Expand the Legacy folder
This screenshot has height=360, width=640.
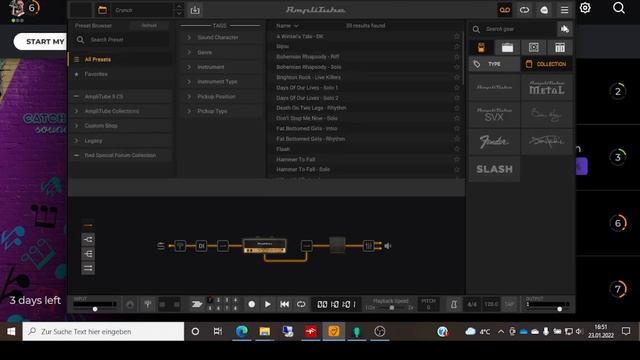pos(76,140)
